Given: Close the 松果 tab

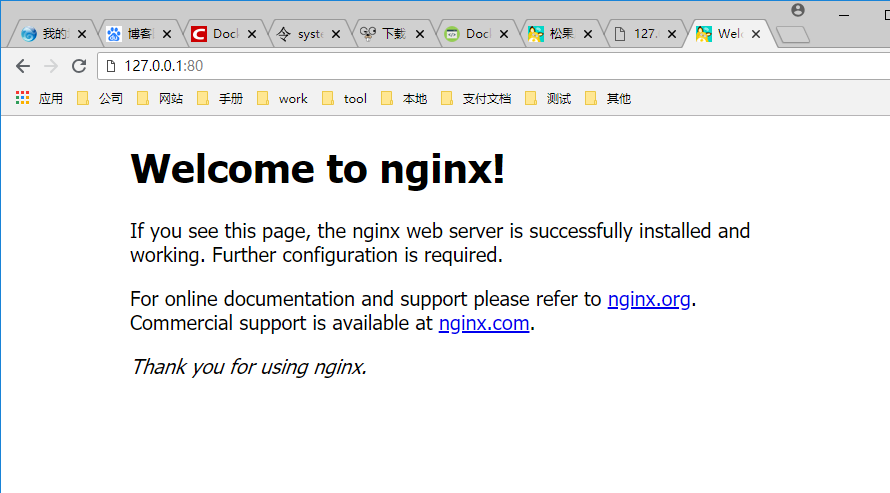Looking at the screenshot, I should (587, 34).
